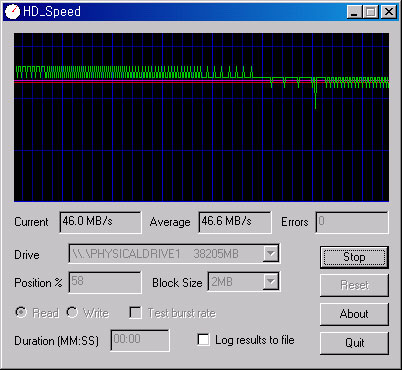
Task: Click the PHYSICALDRIVE1 drive combo box
Action: 174,254
